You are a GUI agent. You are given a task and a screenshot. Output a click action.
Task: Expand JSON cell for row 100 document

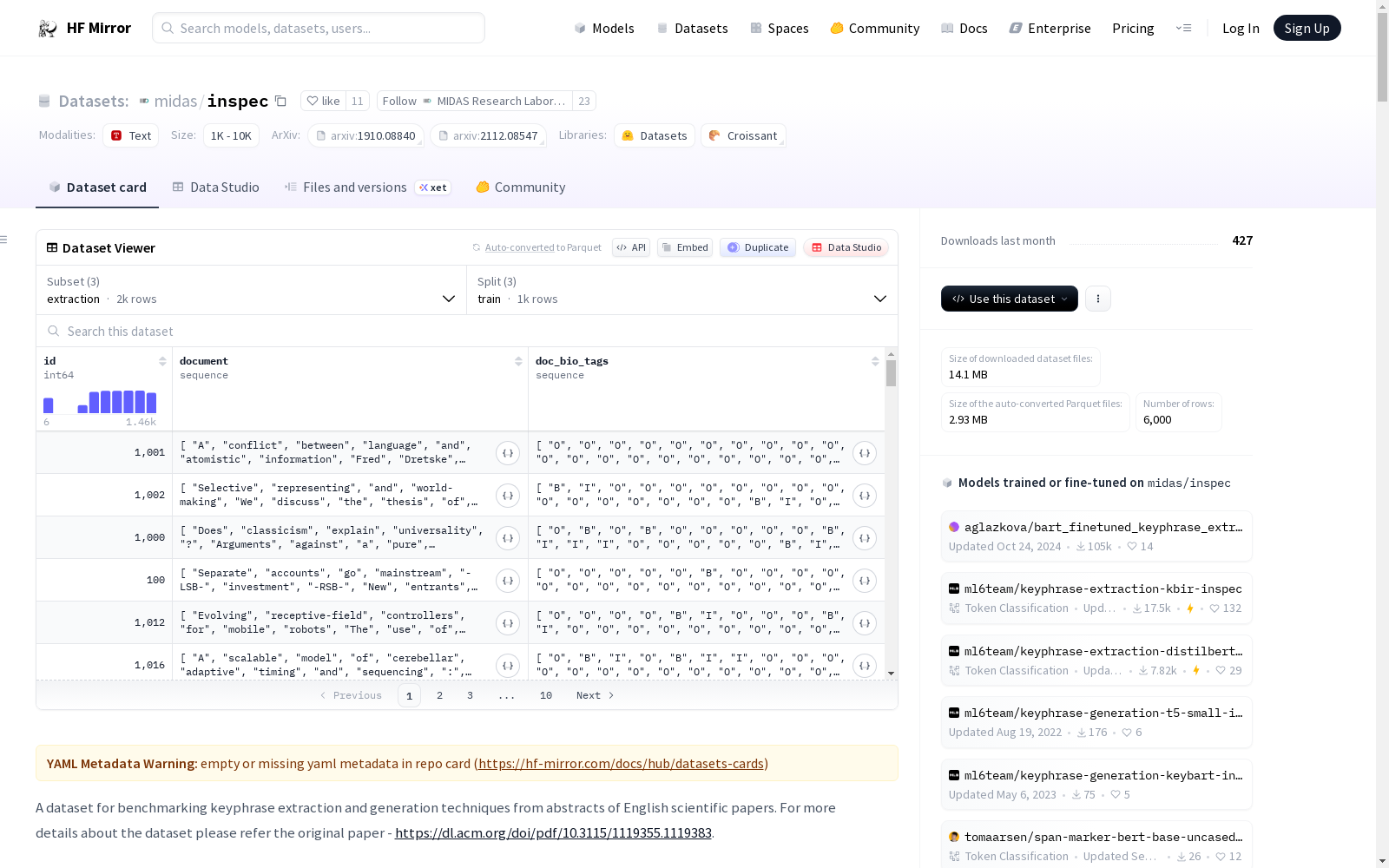[x=508, y=581]
